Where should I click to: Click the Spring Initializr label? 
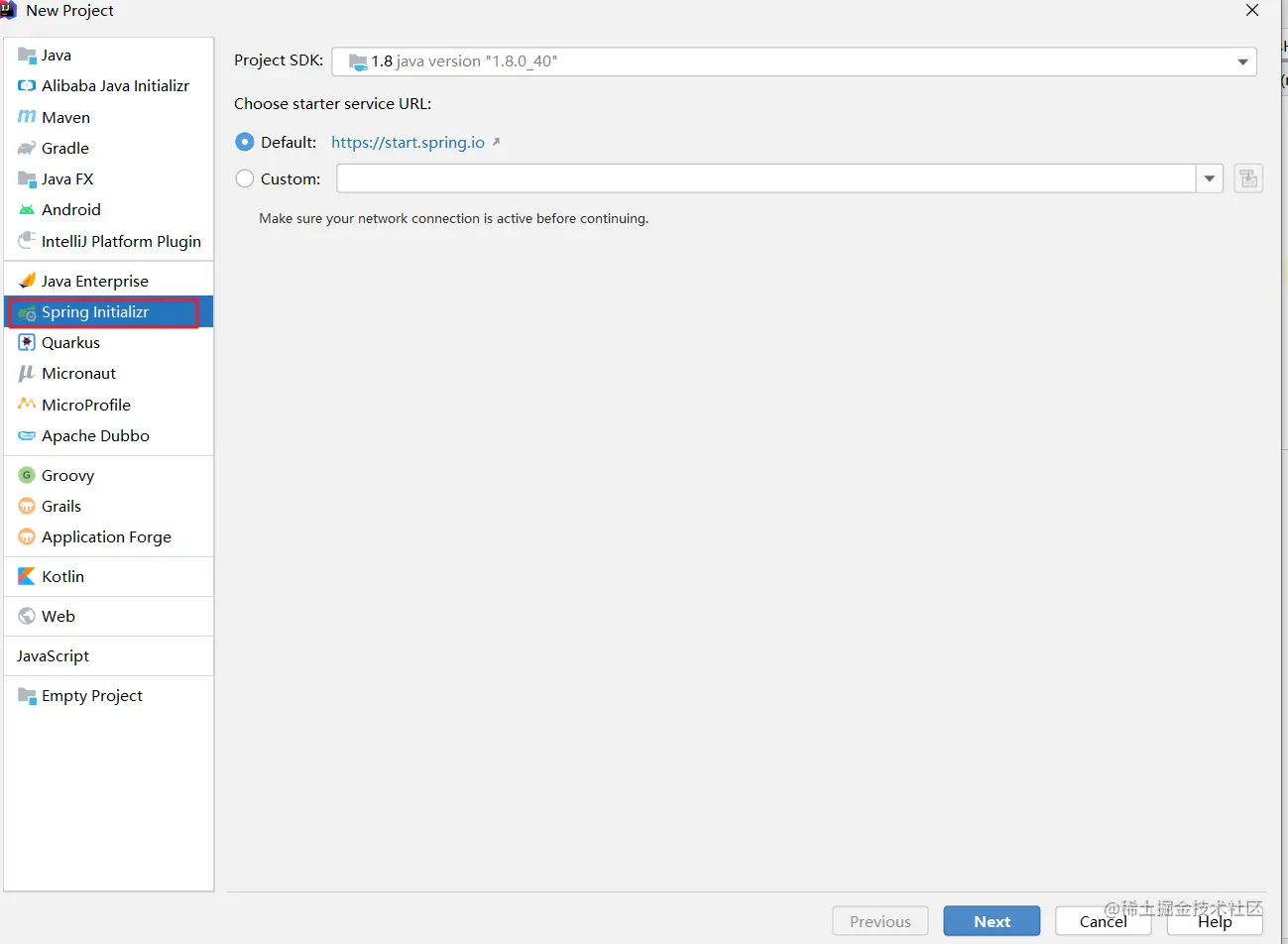95,311
